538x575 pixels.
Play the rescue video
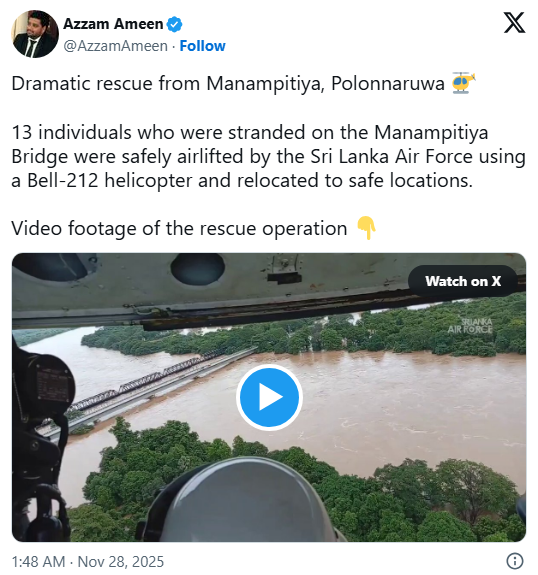point(269,397)
